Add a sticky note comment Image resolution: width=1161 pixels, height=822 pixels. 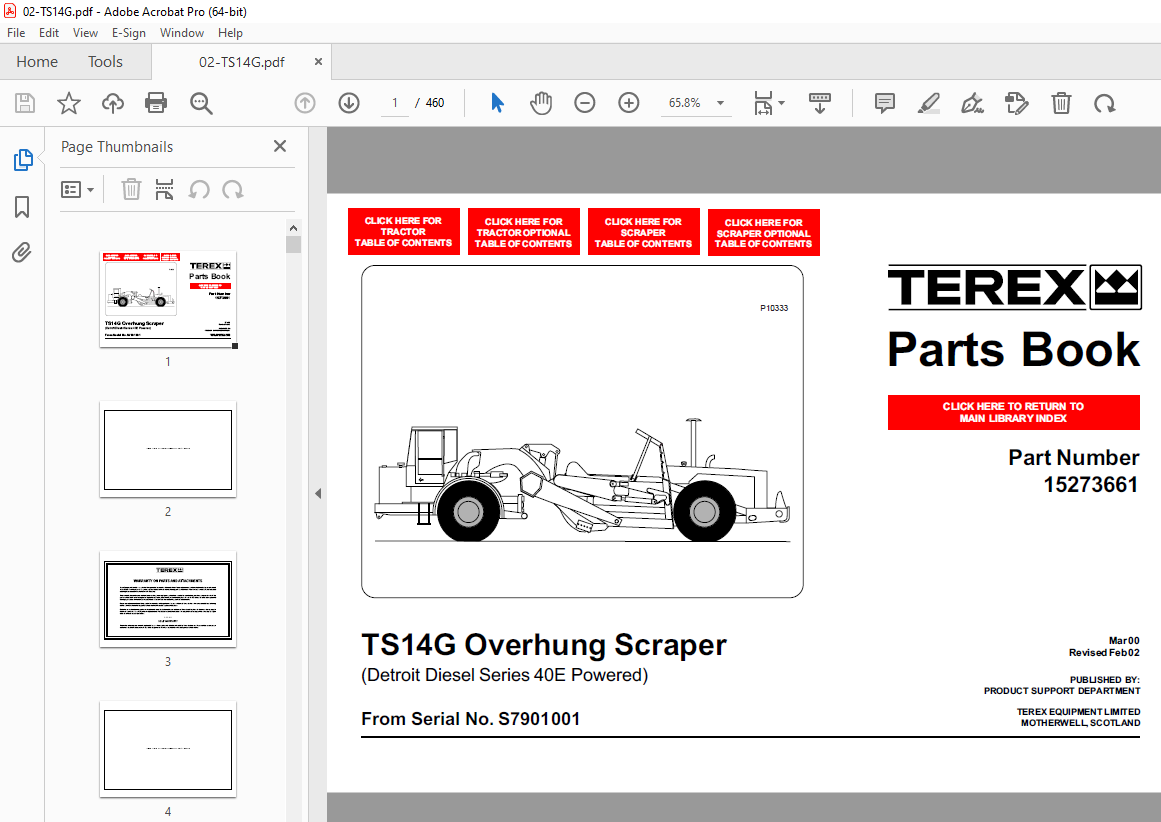885,103
